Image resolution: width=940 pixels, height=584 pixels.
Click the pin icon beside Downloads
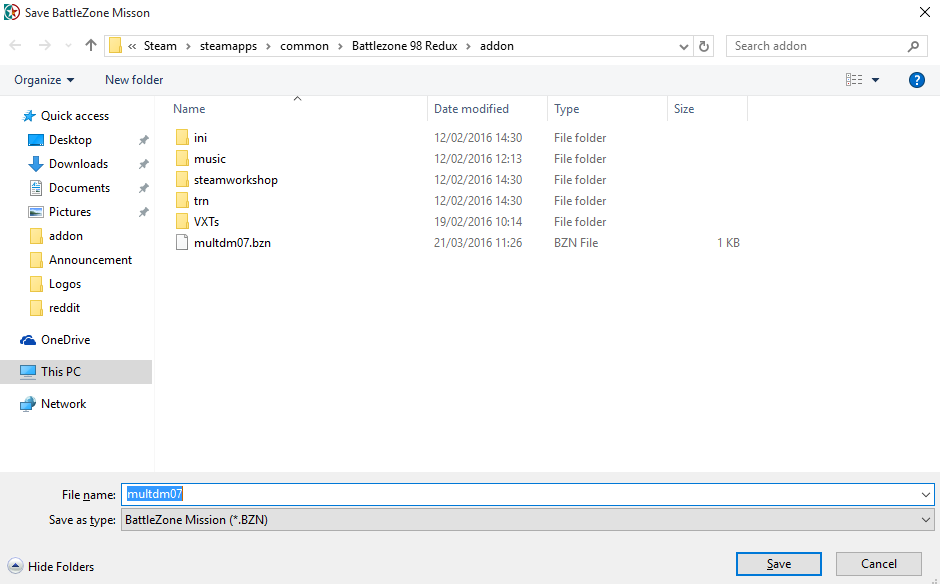[143, 164]
